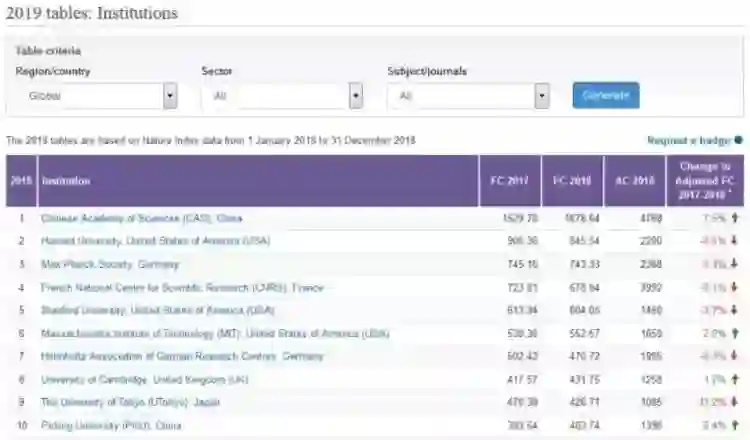Click the rank number 1 cell
This screenshot has height=440, width=750.
(22, 219)
